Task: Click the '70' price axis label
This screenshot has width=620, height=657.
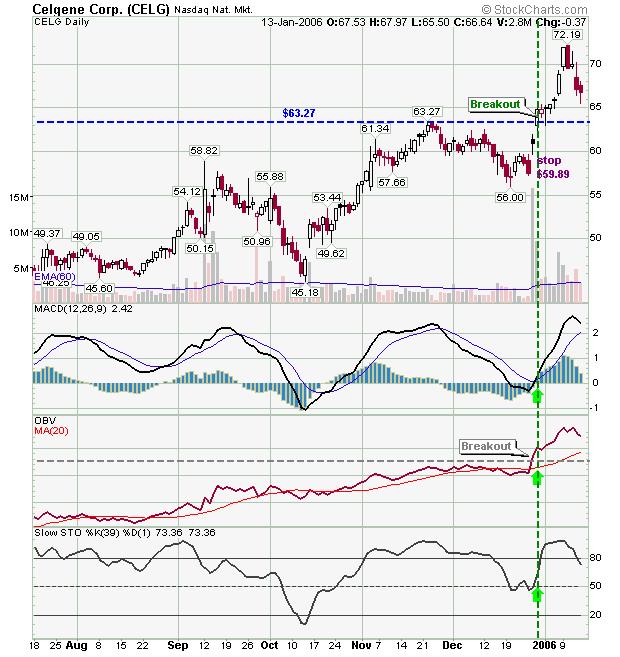Action: pos(595,64)
